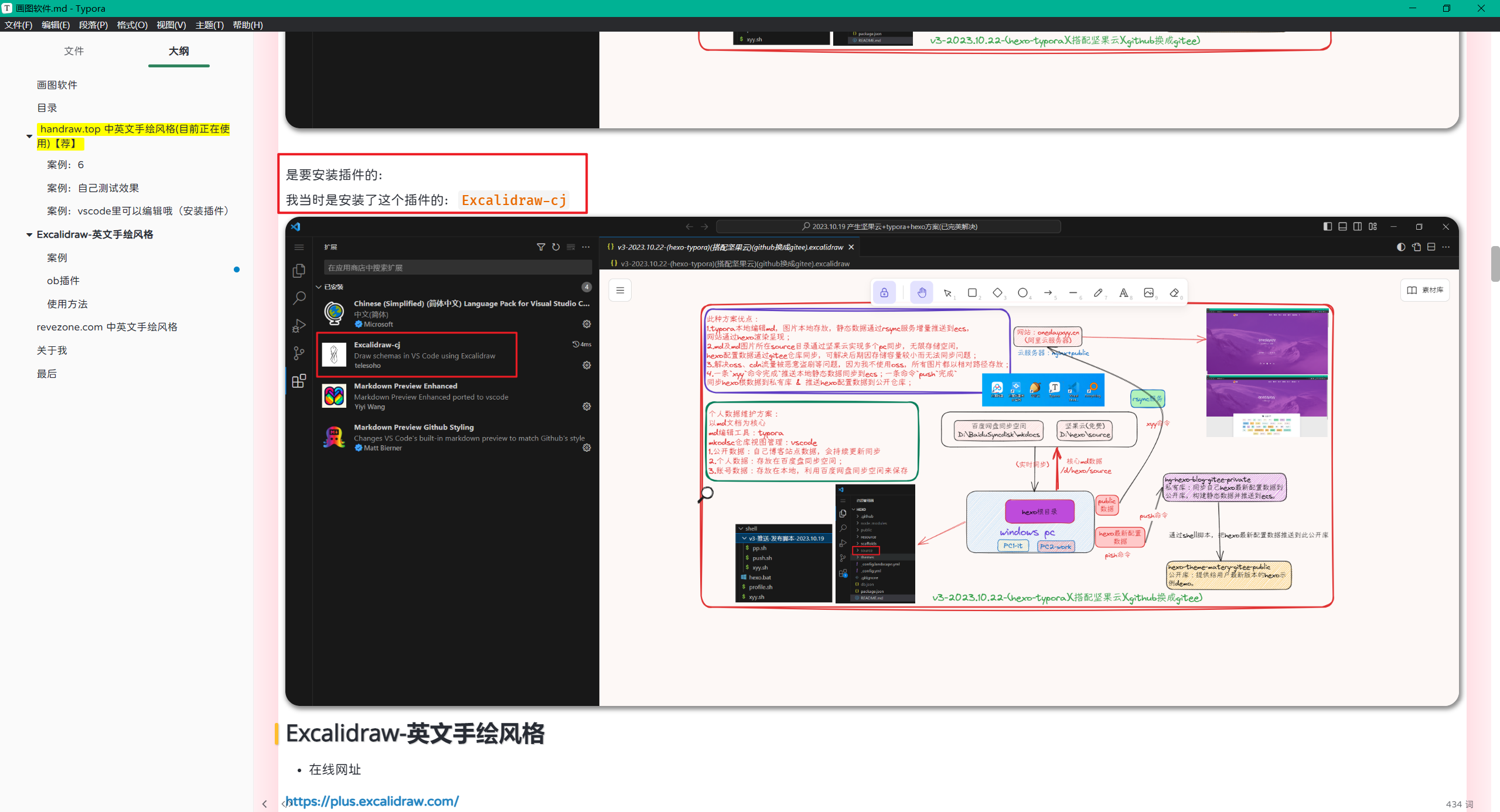Open the 帮助(H) menu
Viewport: 1500px width, 812px height.
click(x=247, y=25)
